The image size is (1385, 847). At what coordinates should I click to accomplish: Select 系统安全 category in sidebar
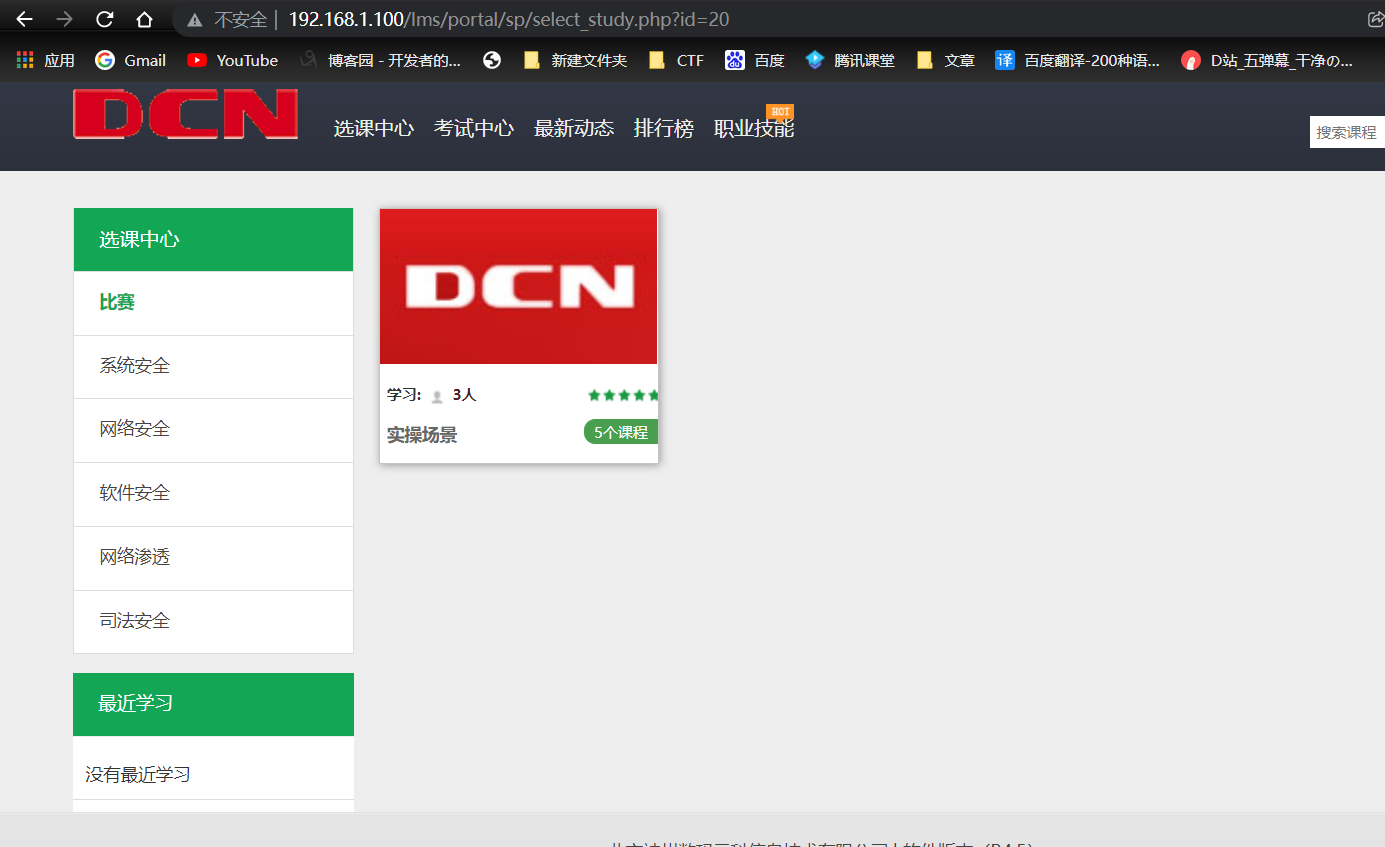(x=213, y=367)
